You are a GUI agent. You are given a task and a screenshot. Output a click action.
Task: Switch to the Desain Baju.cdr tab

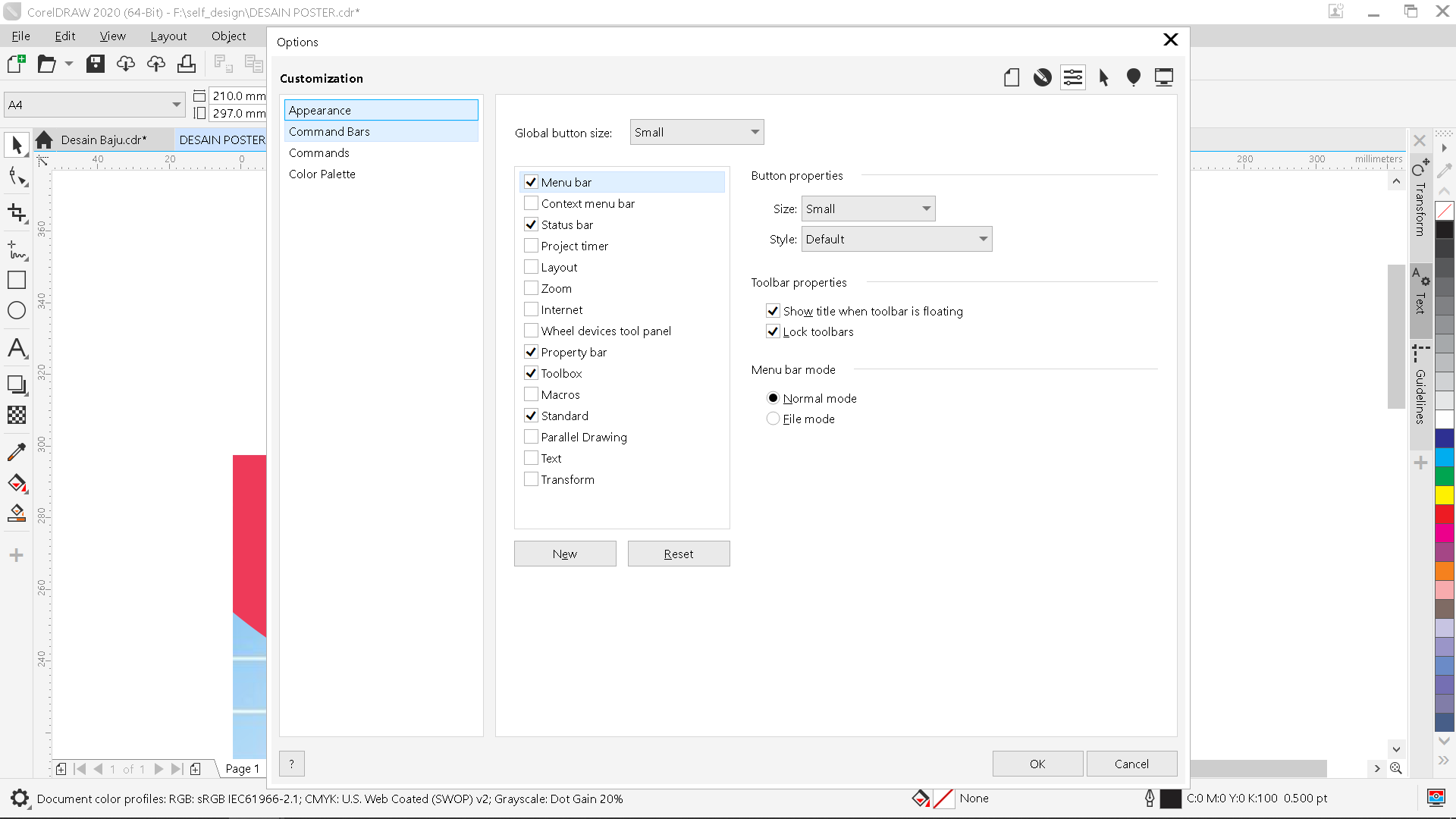pyautogui.click(x=102, y=139)
